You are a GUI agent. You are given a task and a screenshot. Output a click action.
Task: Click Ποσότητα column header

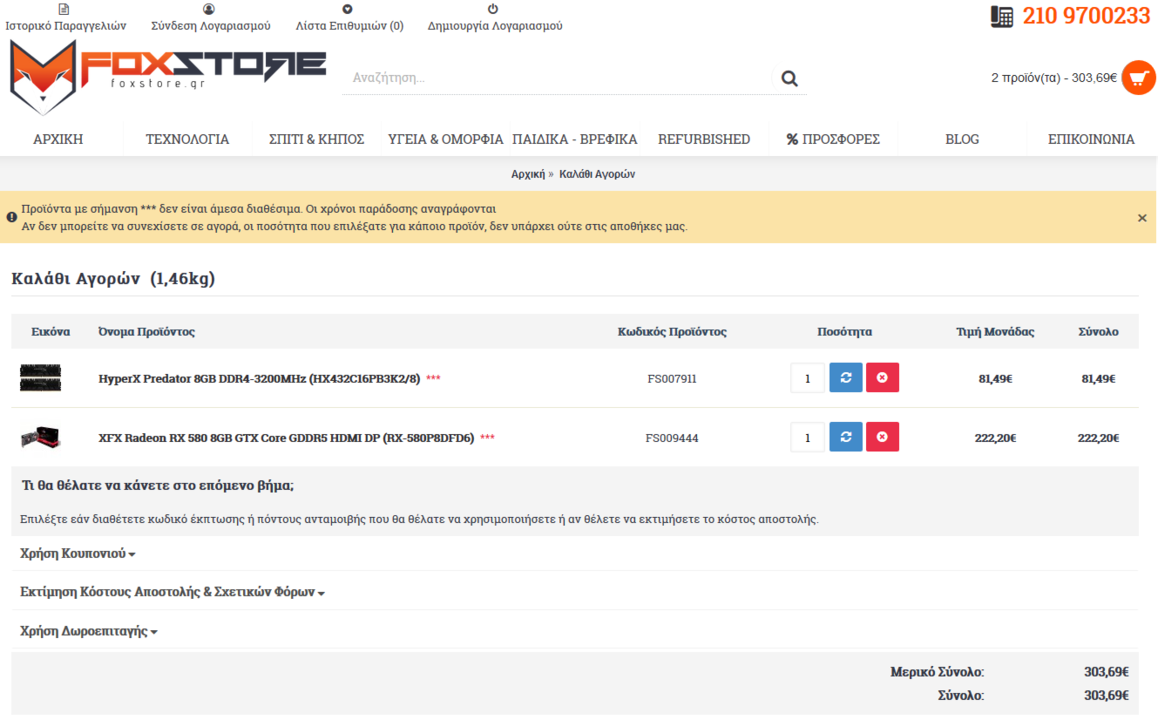(844, 332)
